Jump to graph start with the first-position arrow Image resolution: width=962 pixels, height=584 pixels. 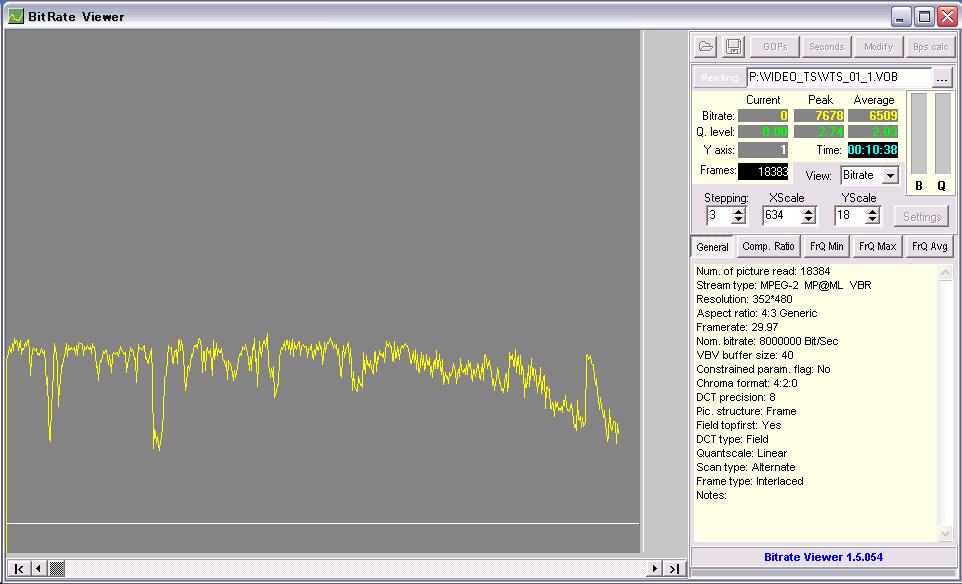pyautogui.click(x=18, y=569)
